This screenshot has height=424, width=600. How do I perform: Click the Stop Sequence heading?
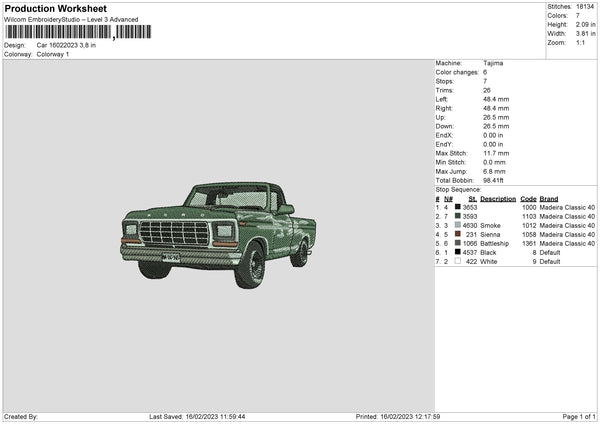[458, 190]
